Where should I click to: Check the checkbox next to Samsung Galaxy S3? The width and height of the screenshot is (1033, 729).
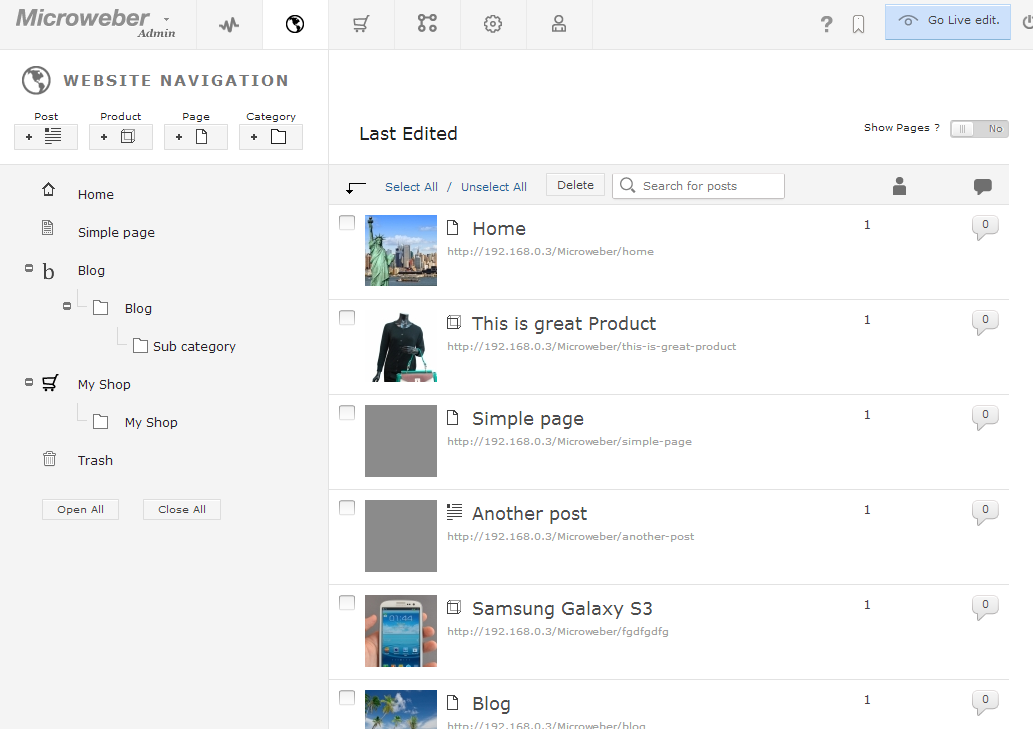[x=346, y=602]
